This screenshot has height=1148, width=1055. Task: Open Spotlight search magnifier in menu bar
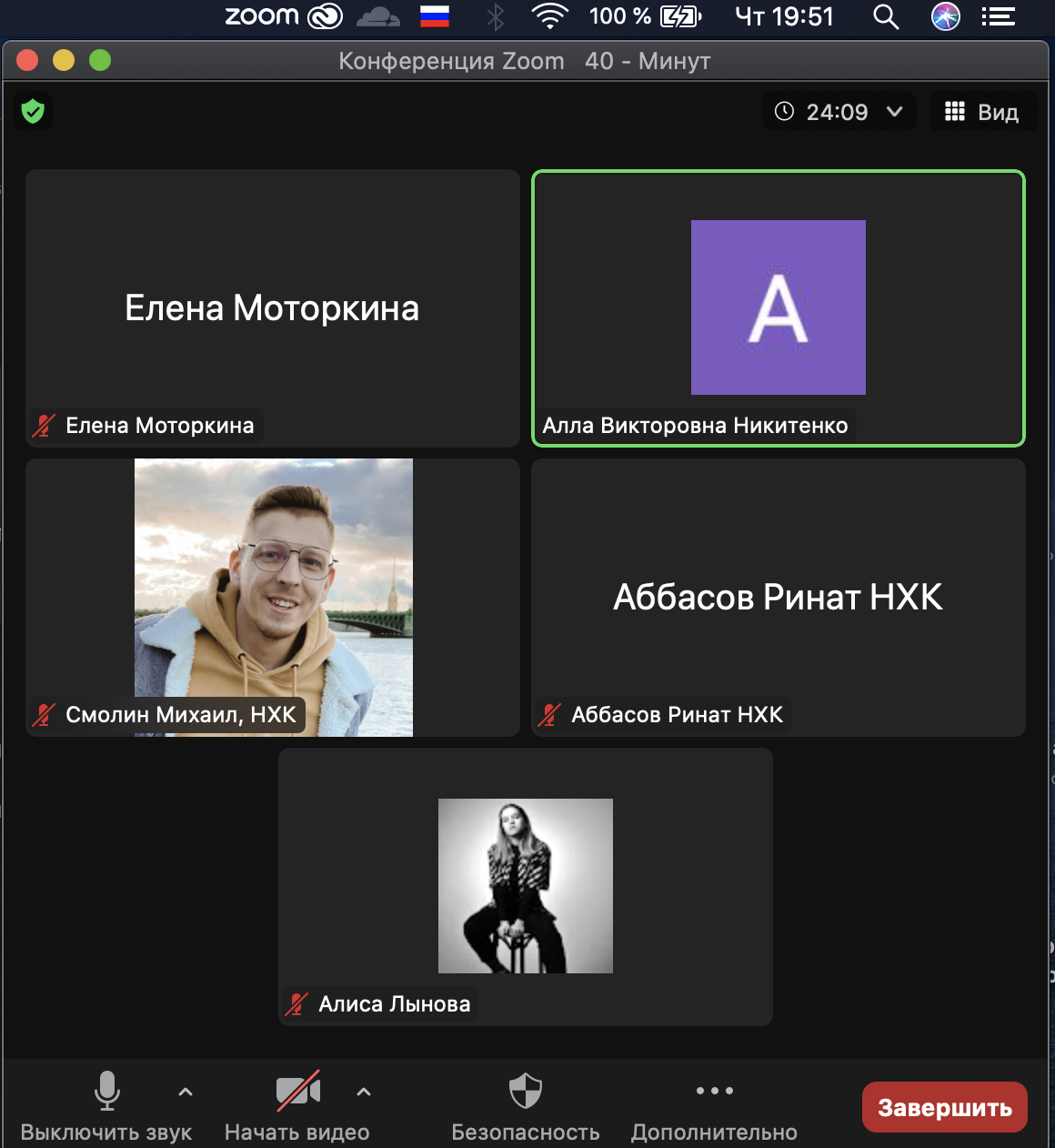point(885,16)
